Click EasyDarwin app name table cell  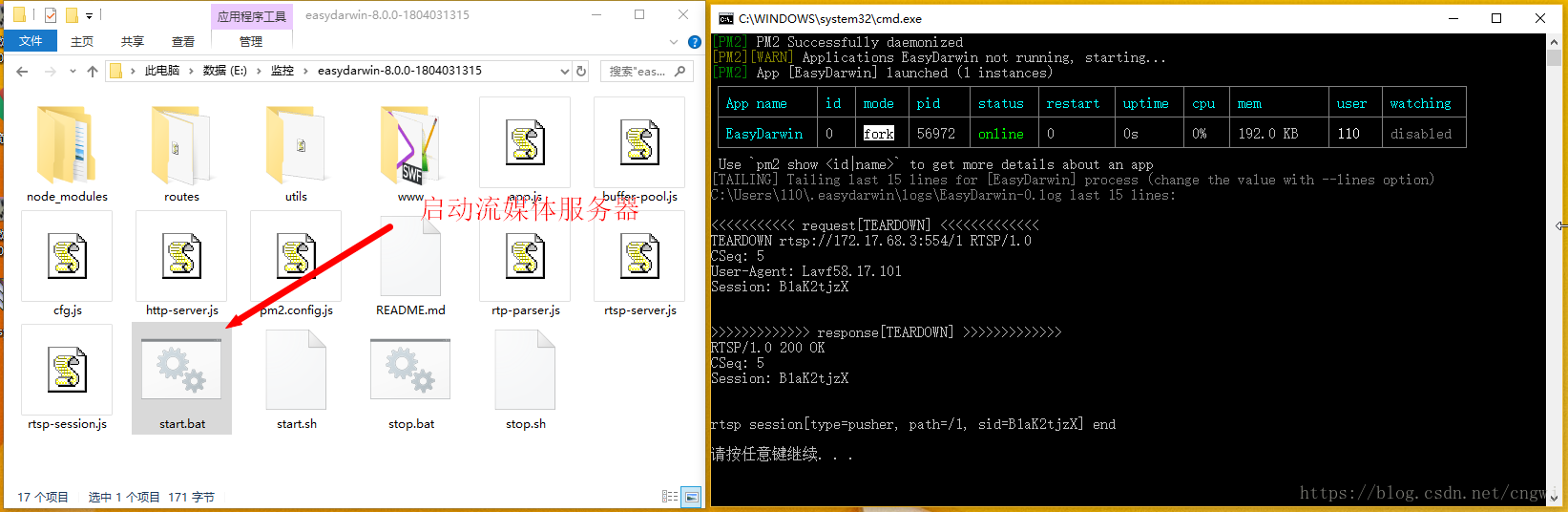764,134
